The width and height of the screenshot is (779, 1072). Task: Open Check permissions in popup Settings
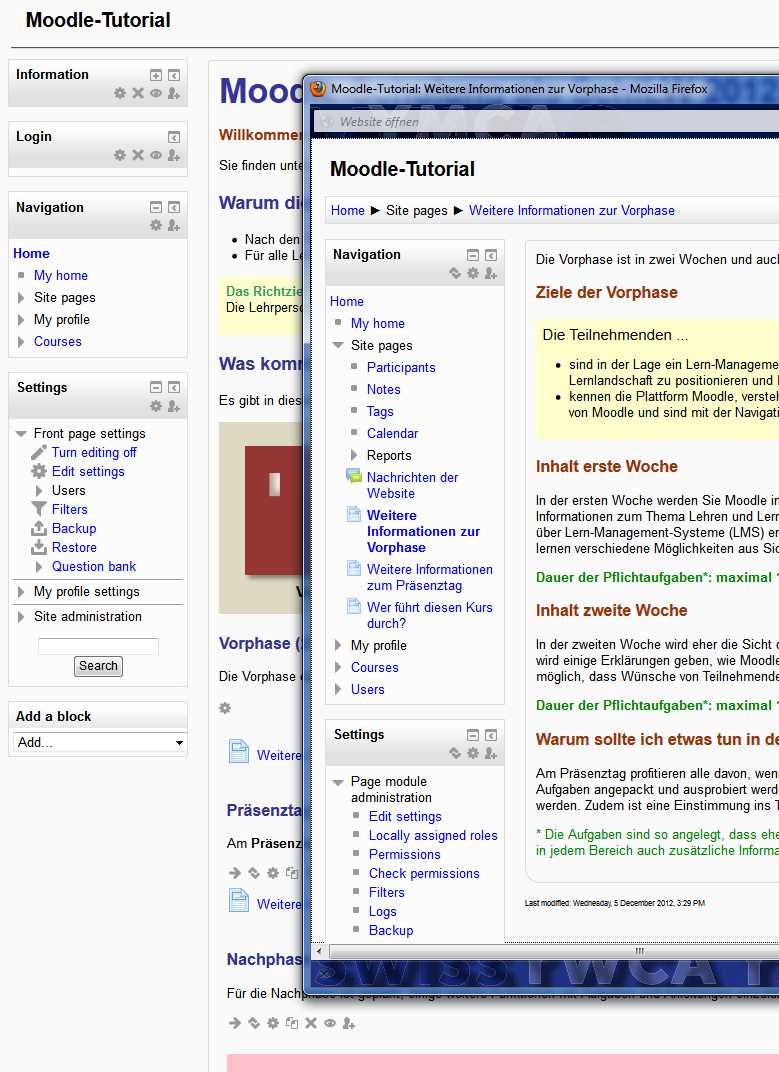pyautogui.click(x=424, y=874)
